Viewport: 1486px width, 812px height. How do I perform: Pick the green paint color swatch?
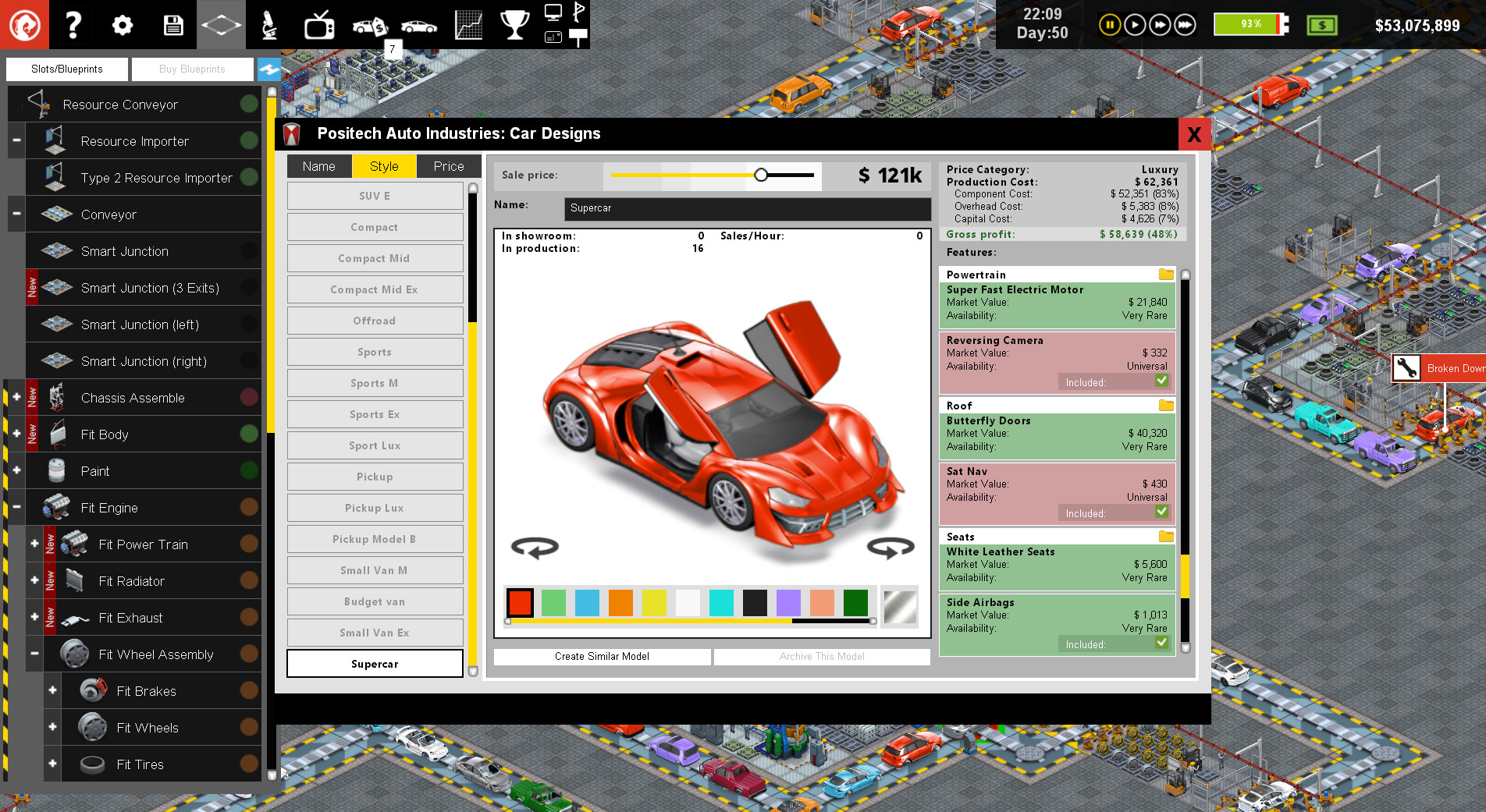[x=553, y=602]
